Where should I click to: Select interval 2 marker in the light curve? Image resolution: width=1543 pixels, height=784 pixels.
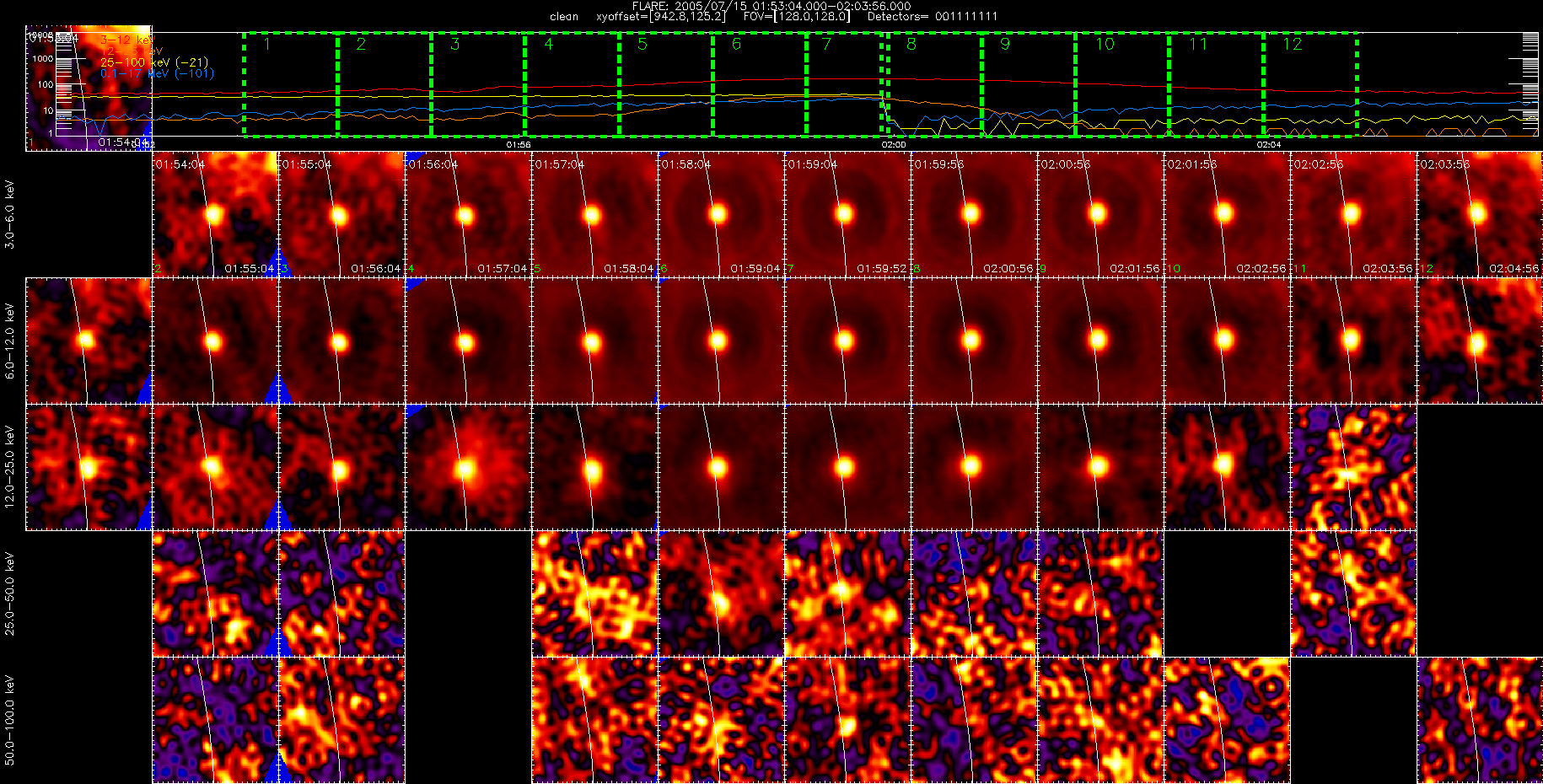[361, 44]
